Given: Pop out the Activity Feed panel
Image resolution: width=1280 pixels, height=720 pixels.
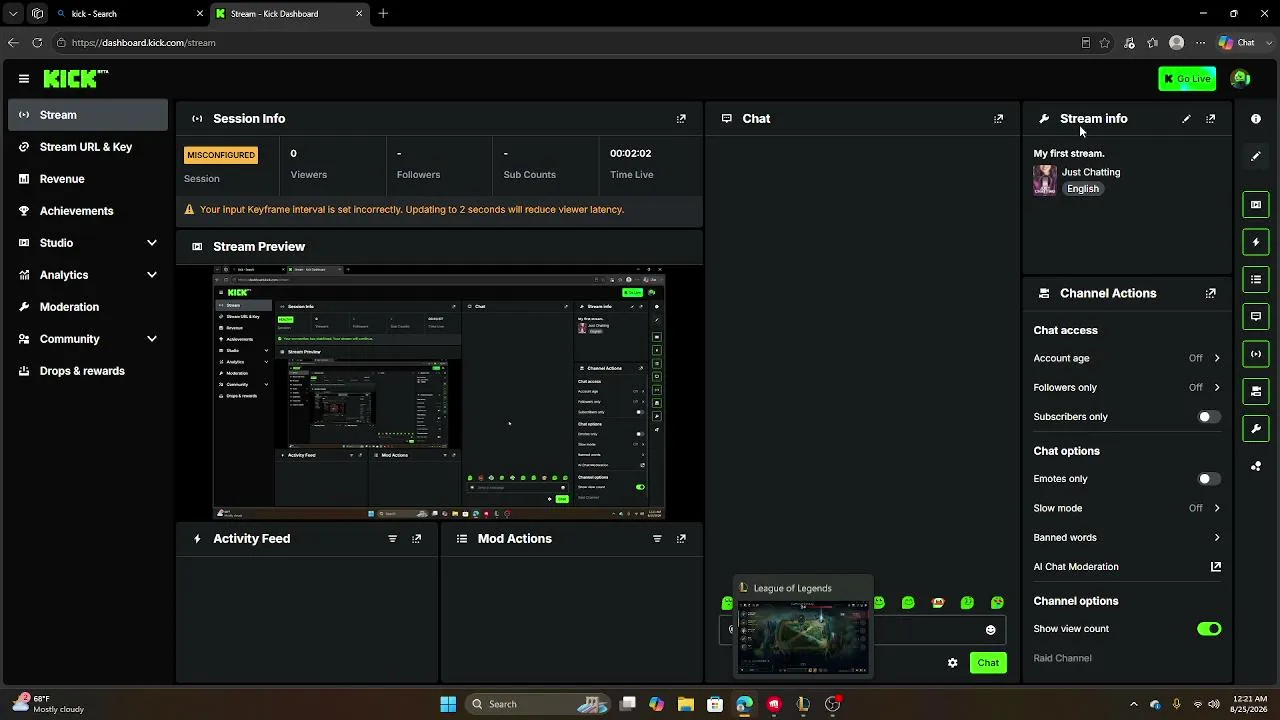Looking at the screenshot, I should point(416,538).
